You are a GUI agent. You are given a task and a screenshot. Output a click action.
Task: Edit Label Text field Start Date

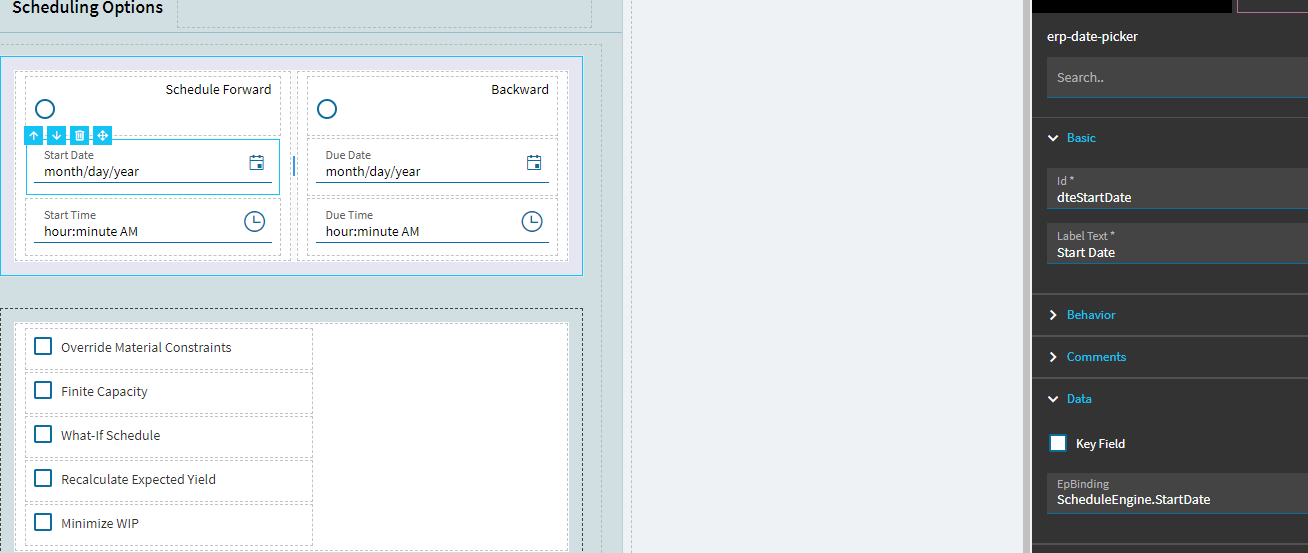(1177, 244)
